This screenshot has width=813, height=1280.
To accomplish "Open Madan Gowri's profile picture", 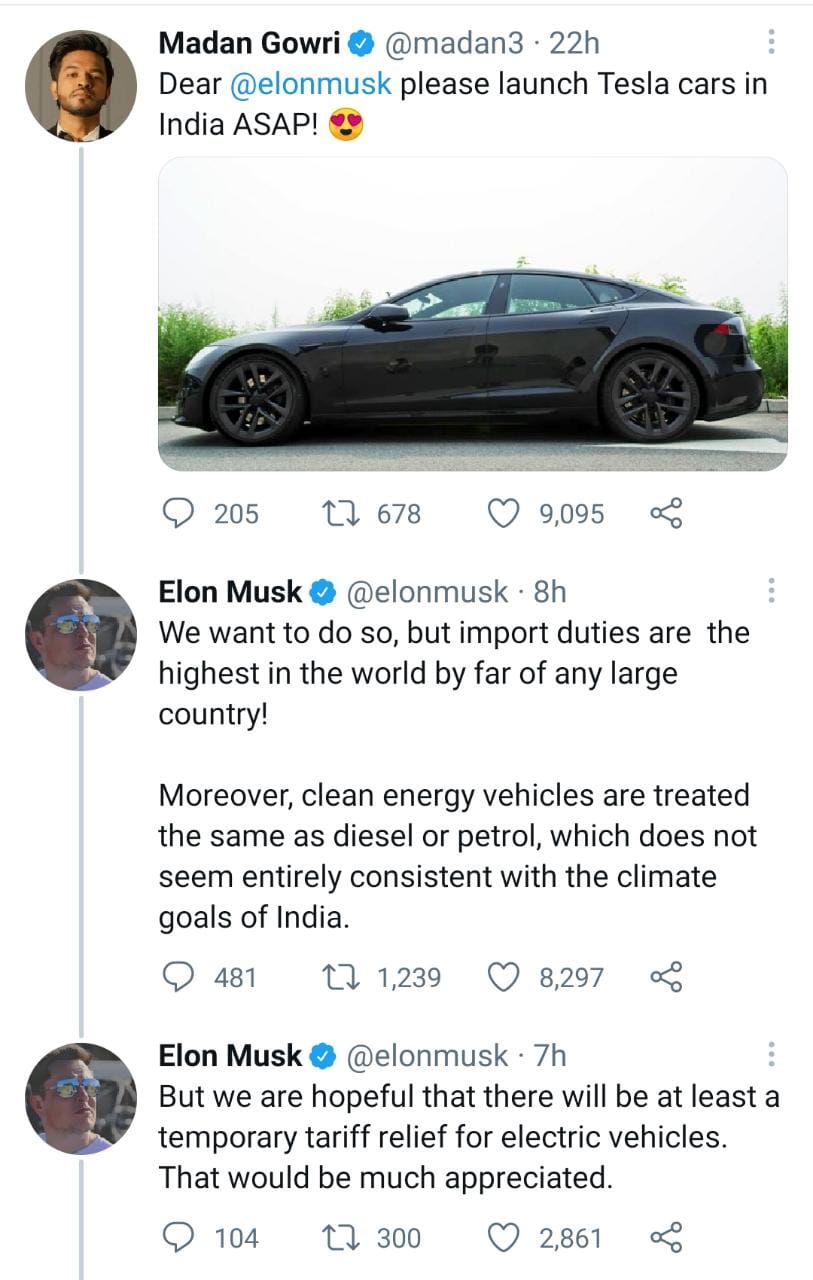I will click(80, 85).
